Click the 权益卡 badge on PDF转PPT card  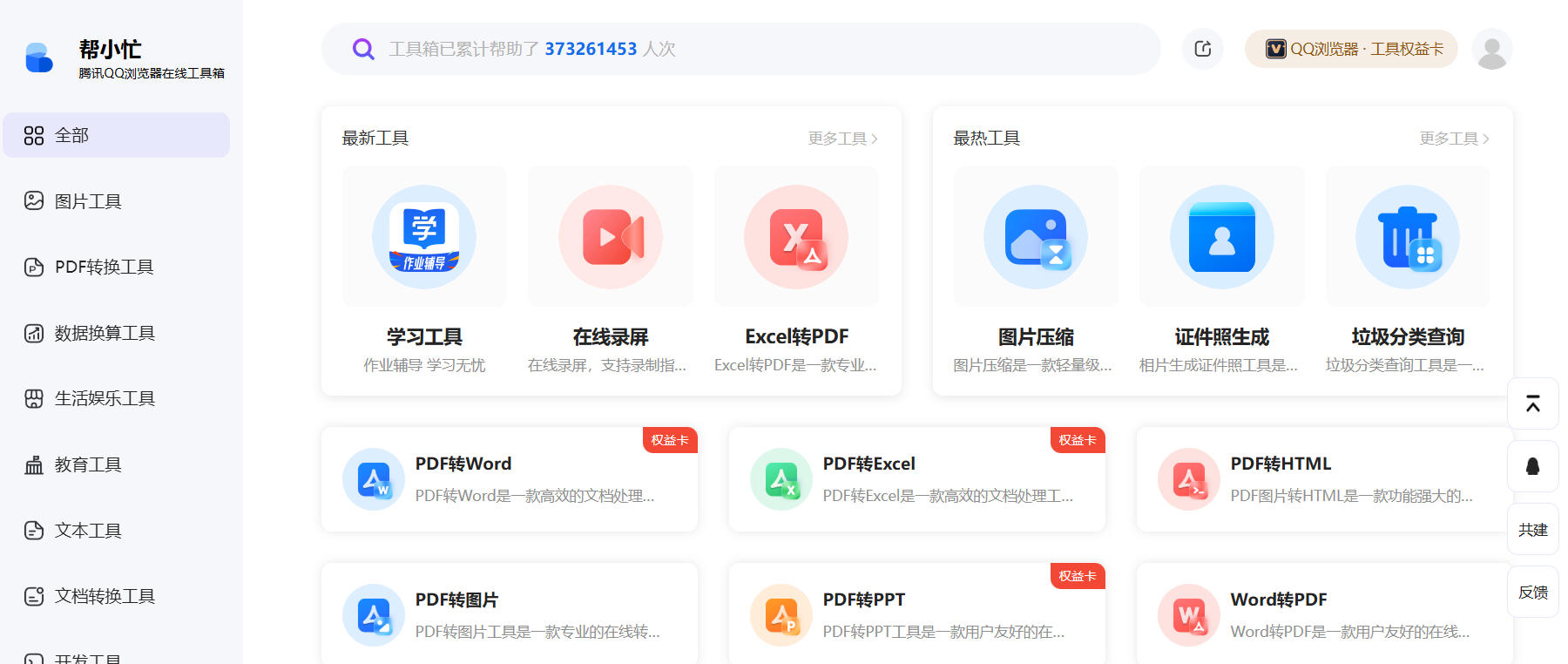(1078, 576)
